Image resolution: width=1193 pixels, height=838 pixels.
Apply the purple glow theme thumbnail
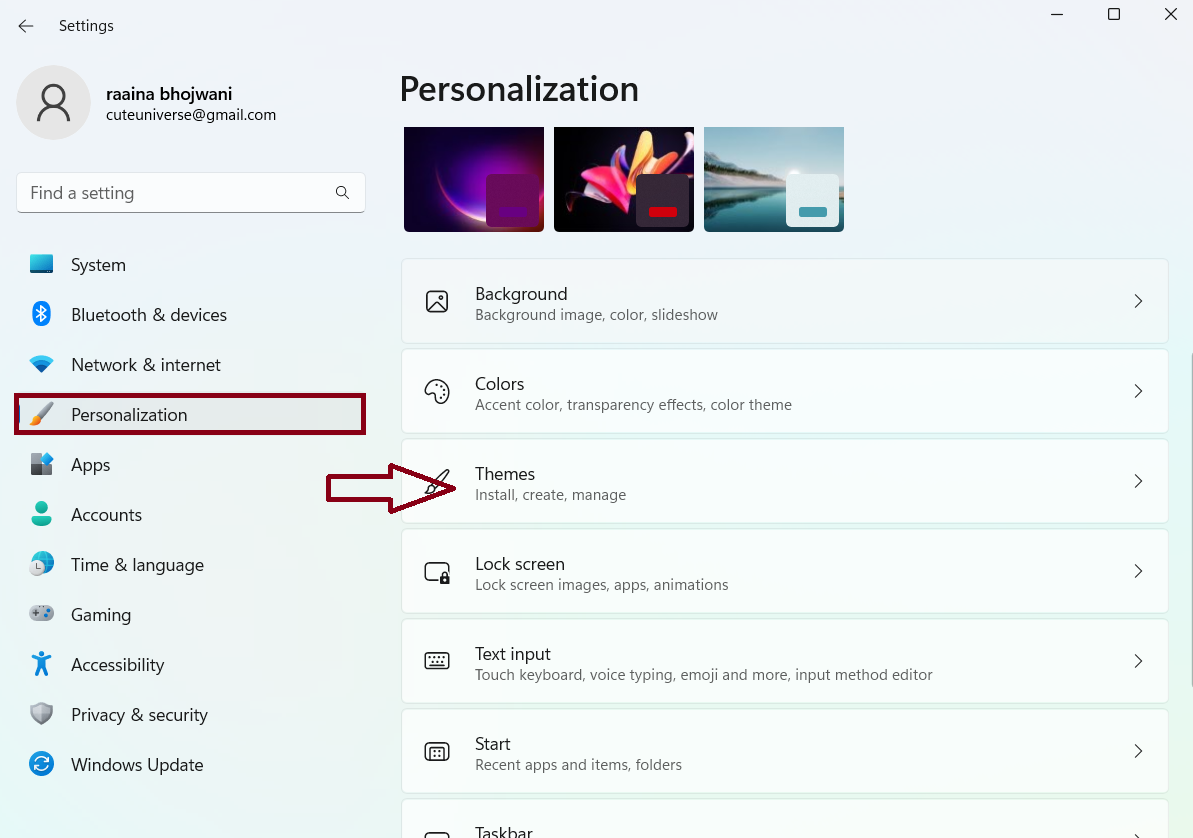473,179
